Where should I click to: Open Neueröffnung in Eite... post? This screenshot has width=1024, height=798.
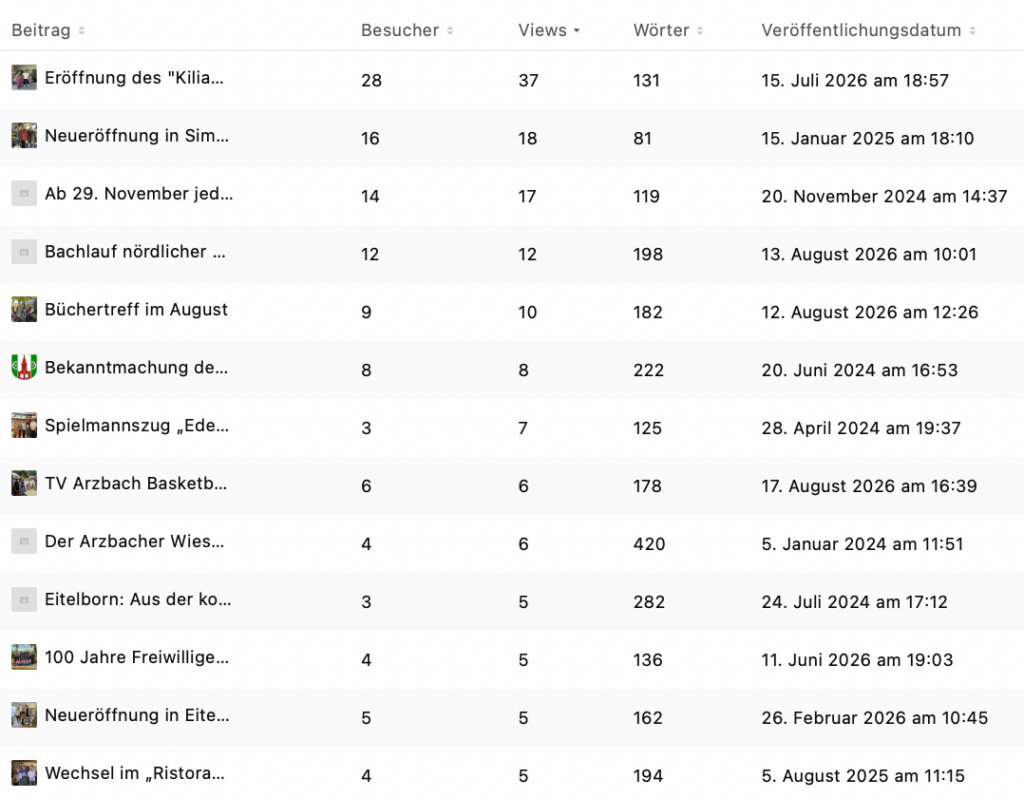[136, 716]
